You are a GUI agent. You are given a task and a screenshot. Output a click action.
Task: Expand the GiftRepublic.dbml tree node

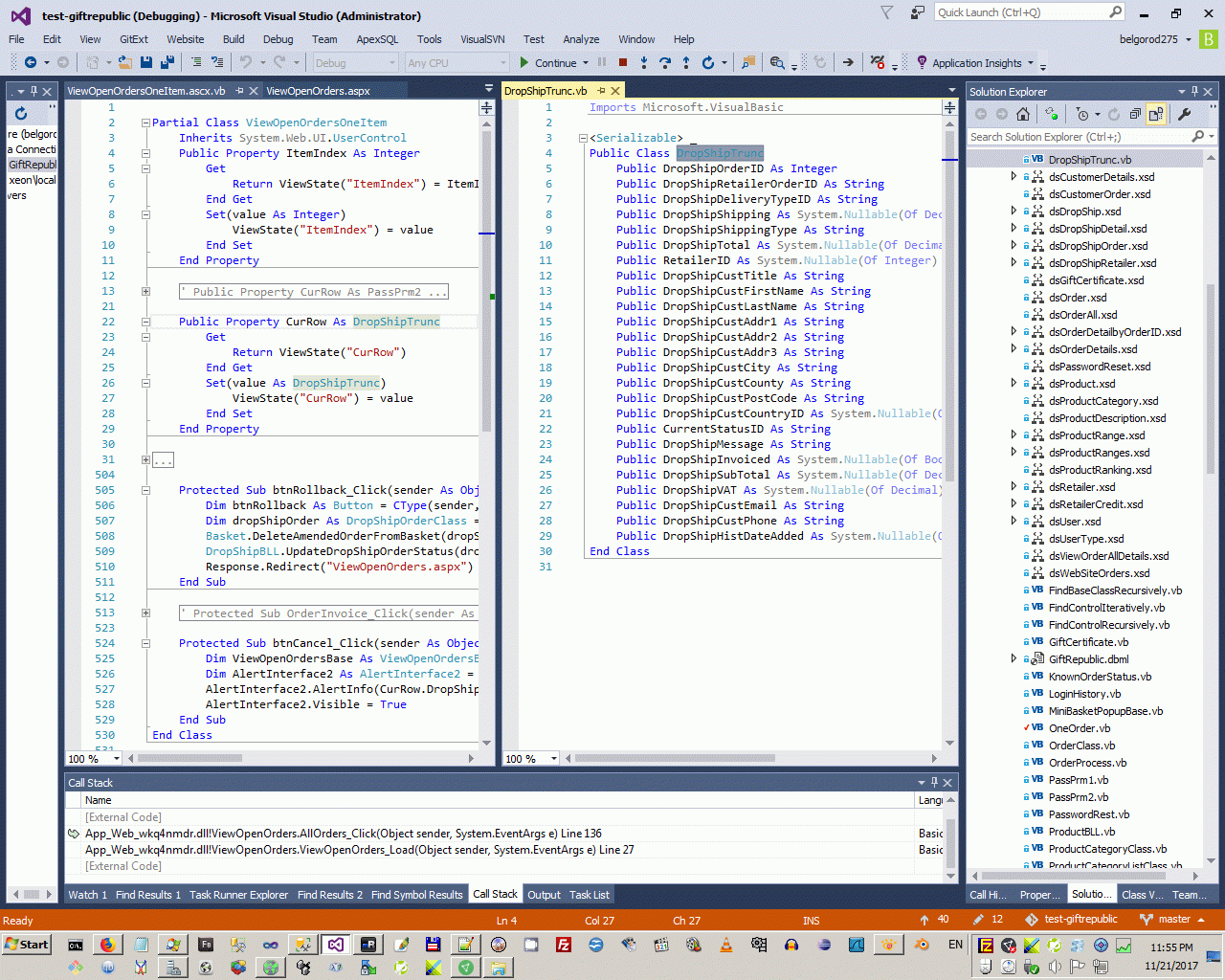(1013, 659)
